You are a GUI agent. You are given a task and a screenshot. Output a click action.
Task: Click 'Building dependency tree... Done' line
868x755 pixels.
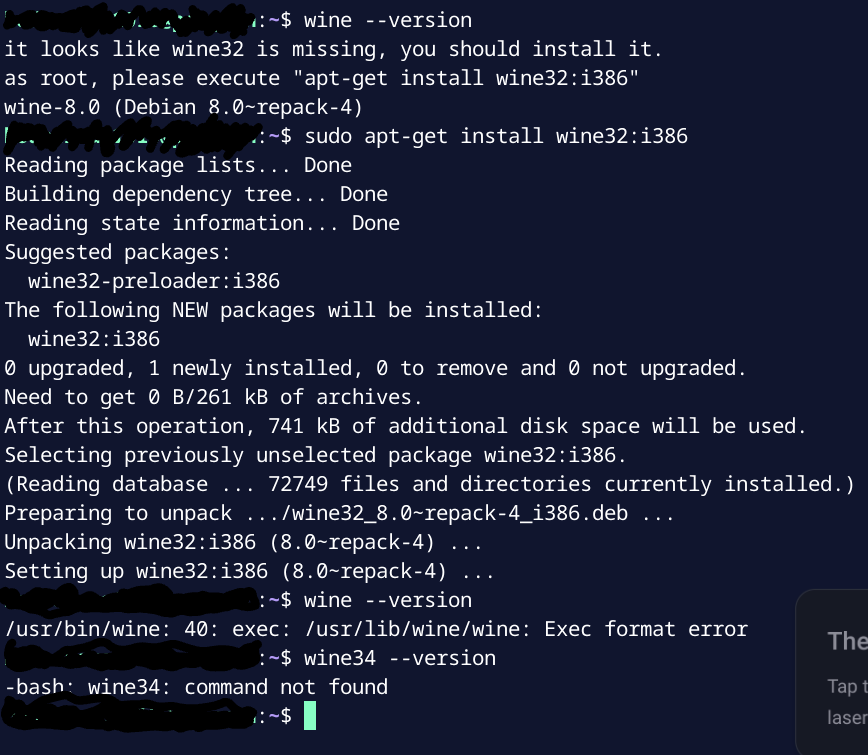[196, 194]
